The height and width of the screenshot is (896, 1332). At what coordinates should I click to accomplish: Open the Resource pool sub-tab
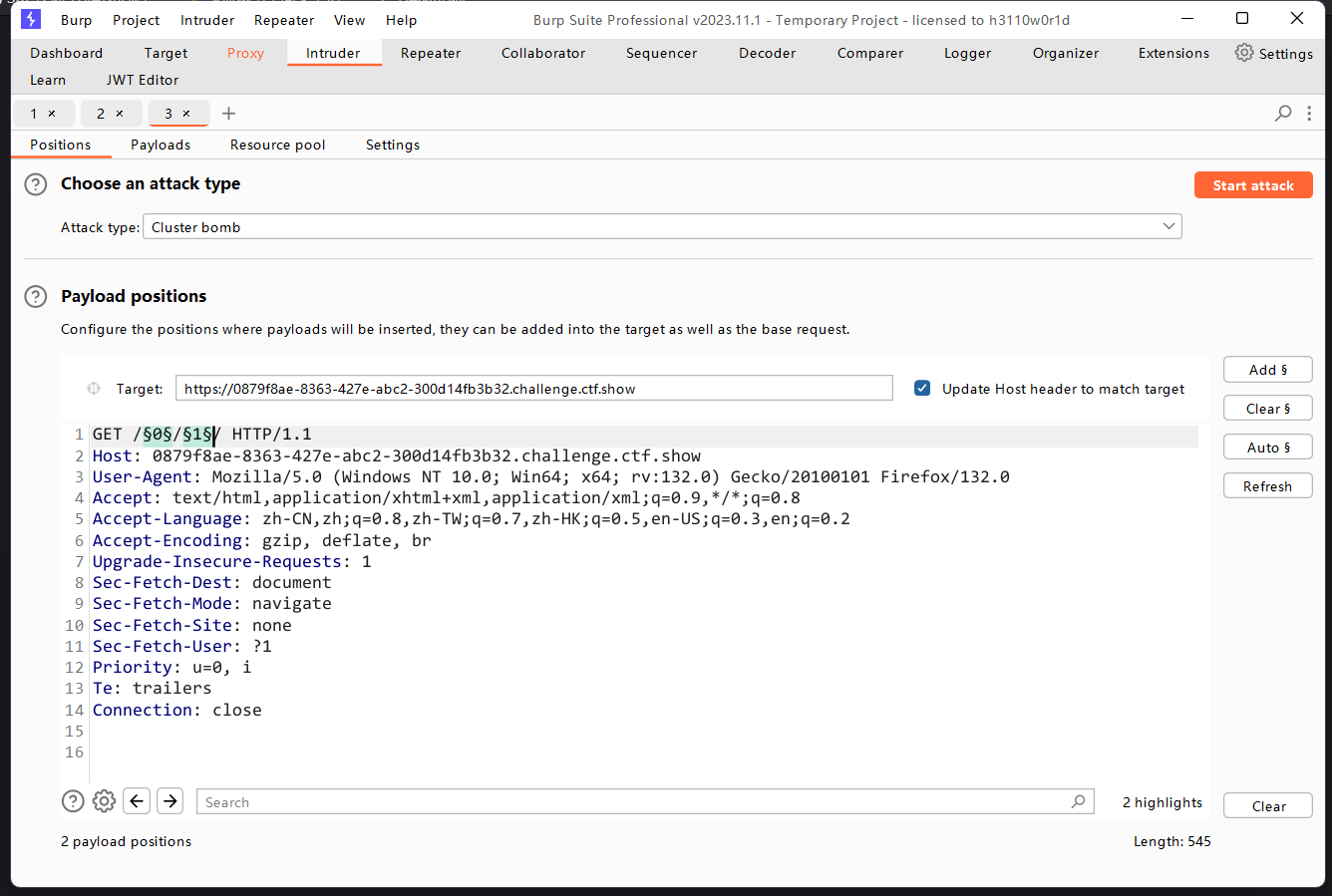tap(277, 145)
